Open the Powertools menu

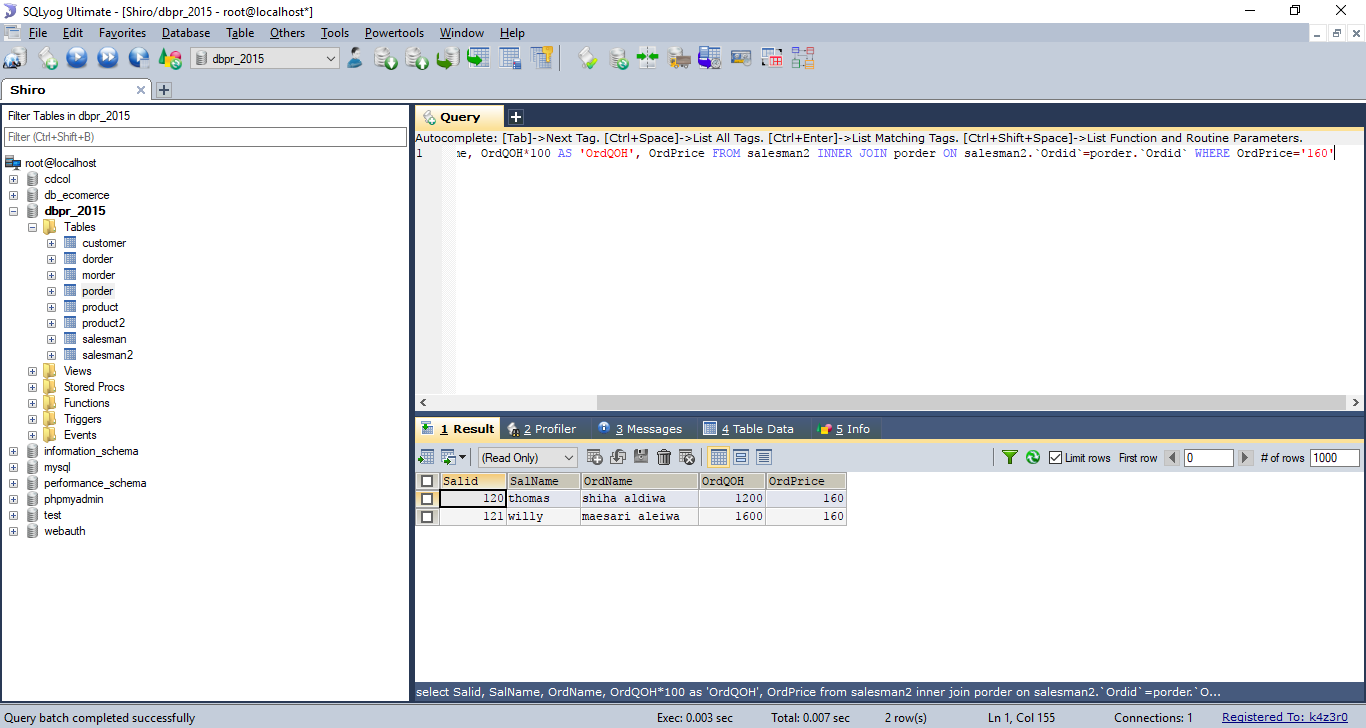click(x=394, y=33)
